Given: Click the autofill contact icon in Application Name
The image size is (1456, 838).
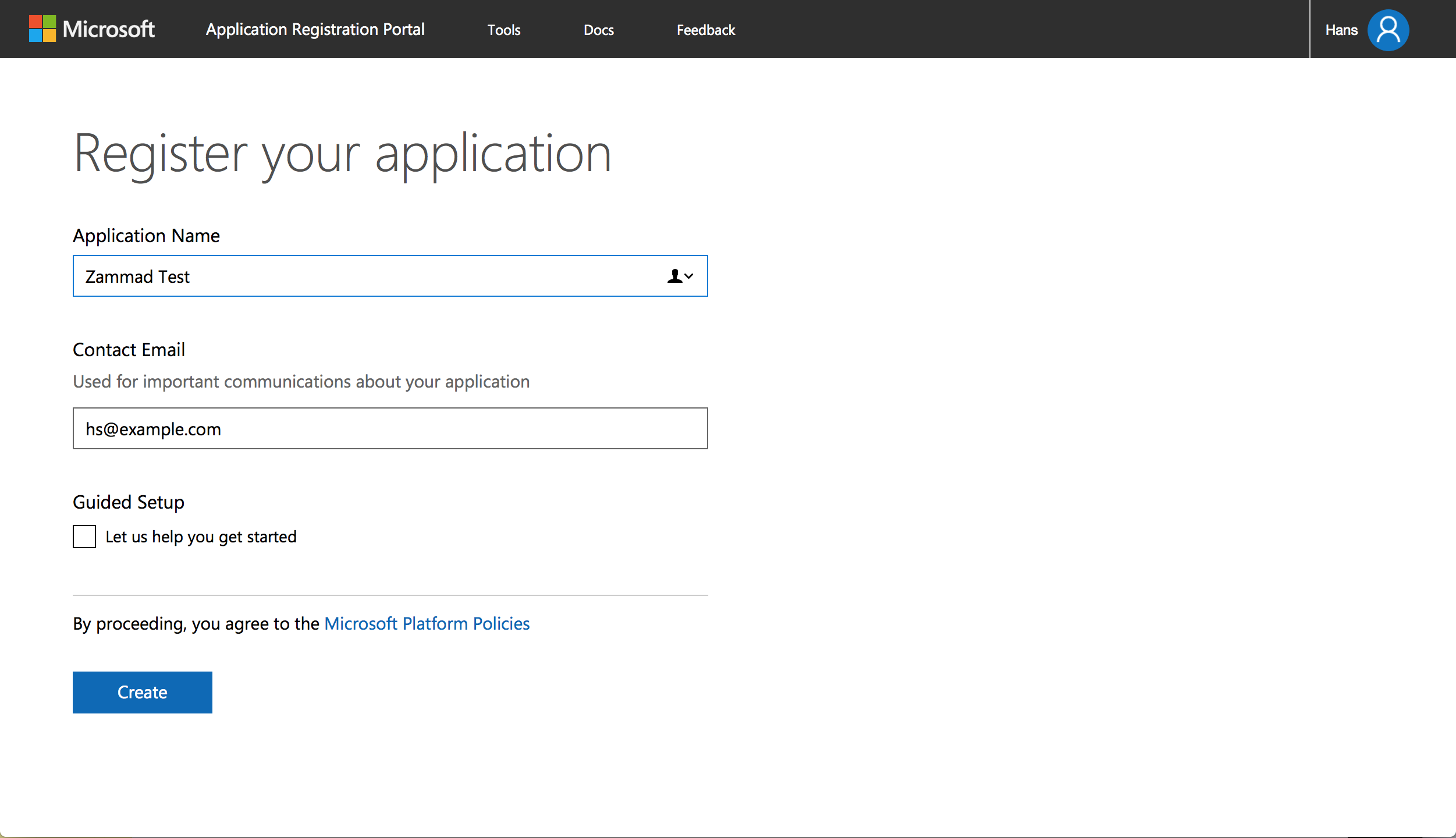Looking at the screenshot, I should tap(680, 276).
